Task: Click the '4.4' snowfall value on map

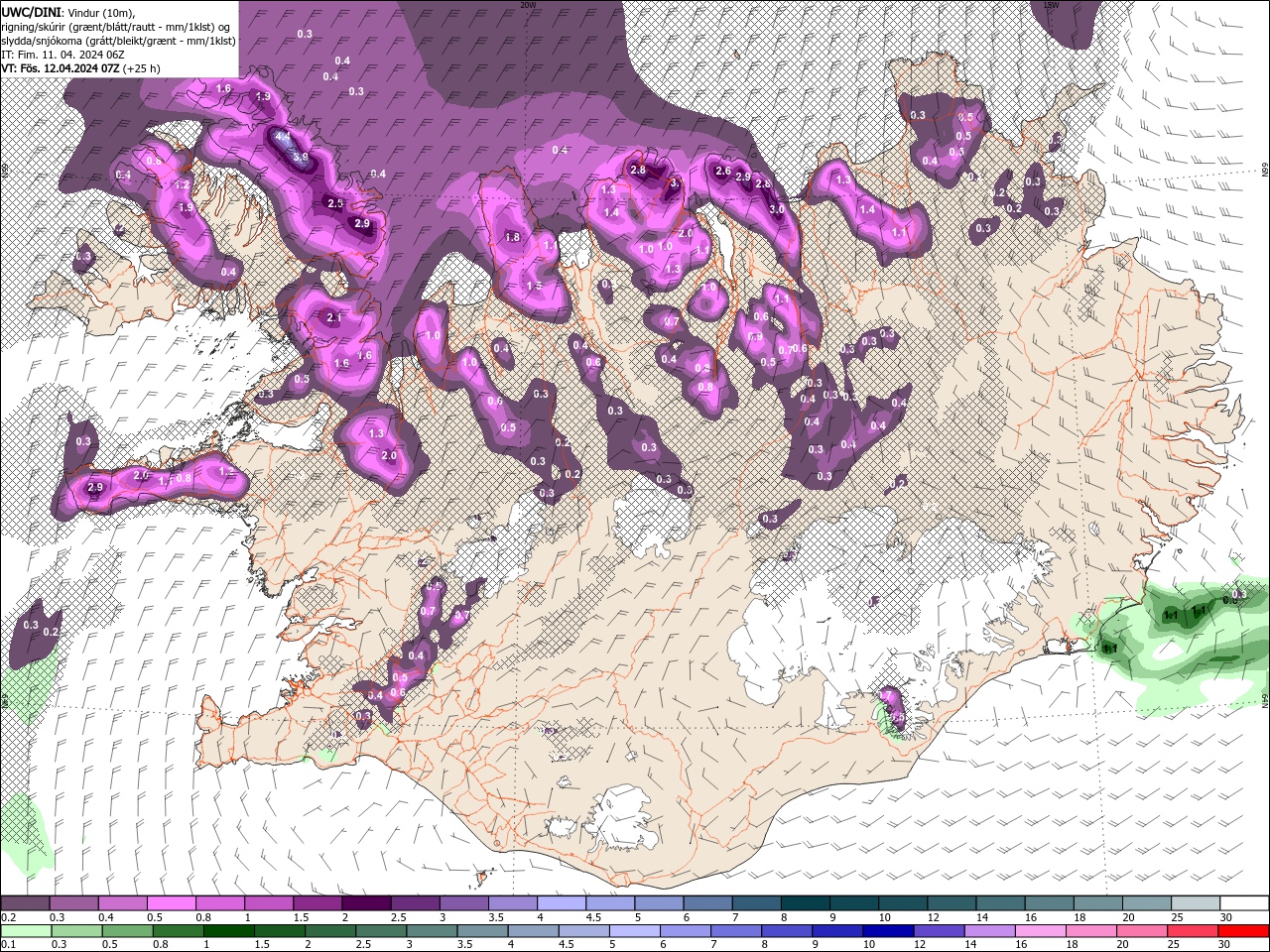Action: pyautogui.click(x=283, y=136)
